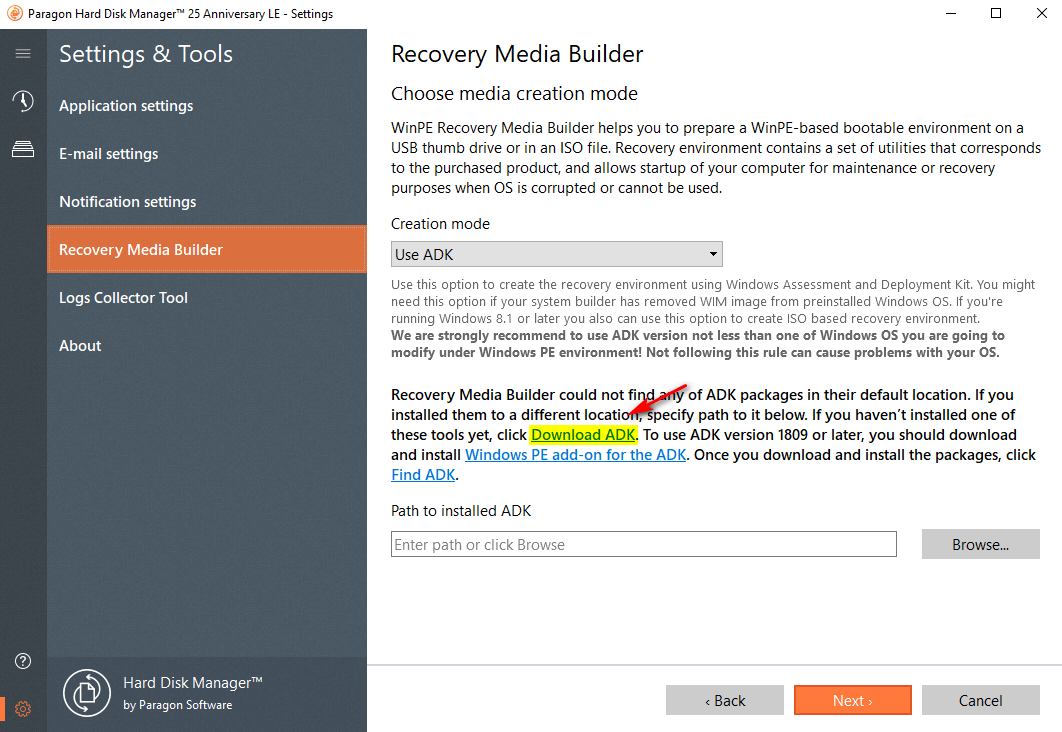Focus the Path to installed ADK field

(x=643, y=544)
